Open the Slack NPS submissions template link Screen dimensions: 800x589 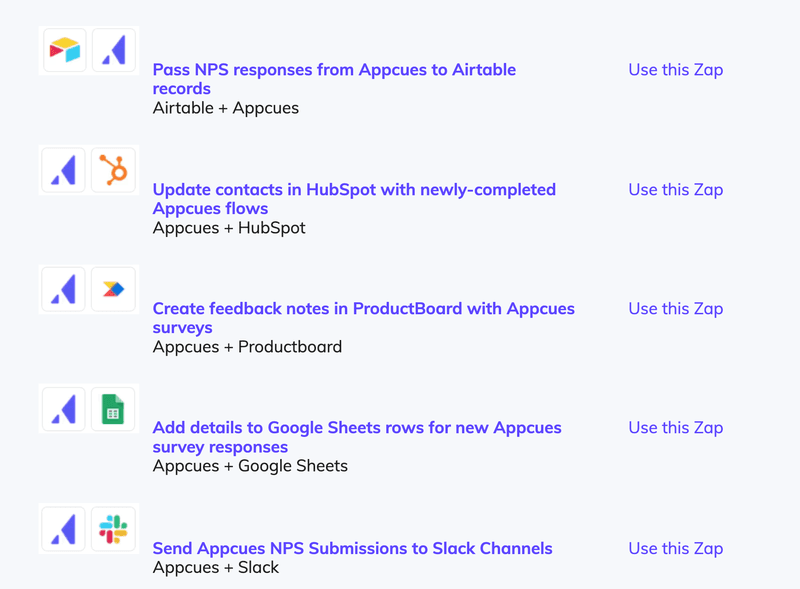(352, 548)
